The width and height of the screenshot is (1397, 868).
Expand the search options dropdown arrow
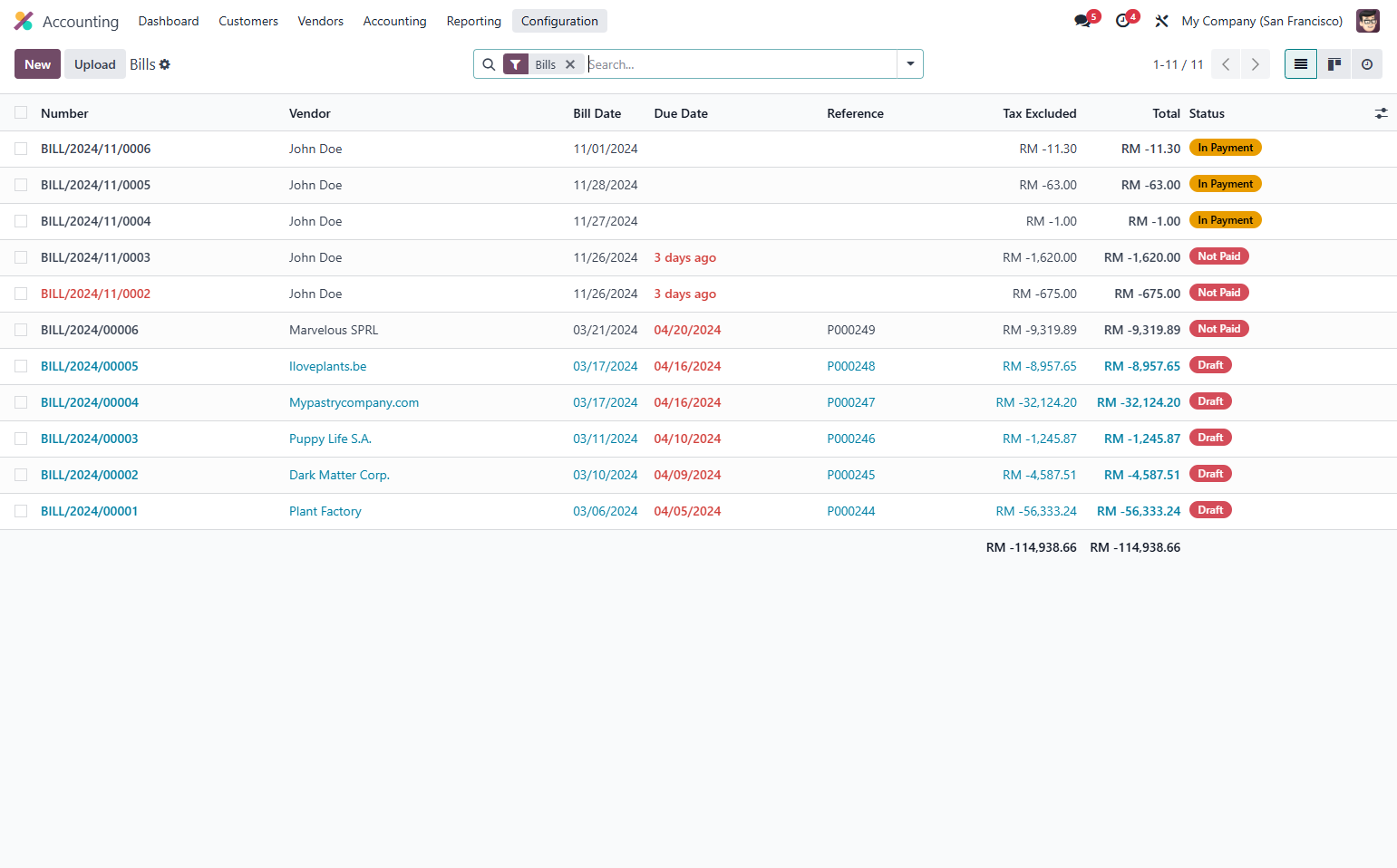point(910,64)
